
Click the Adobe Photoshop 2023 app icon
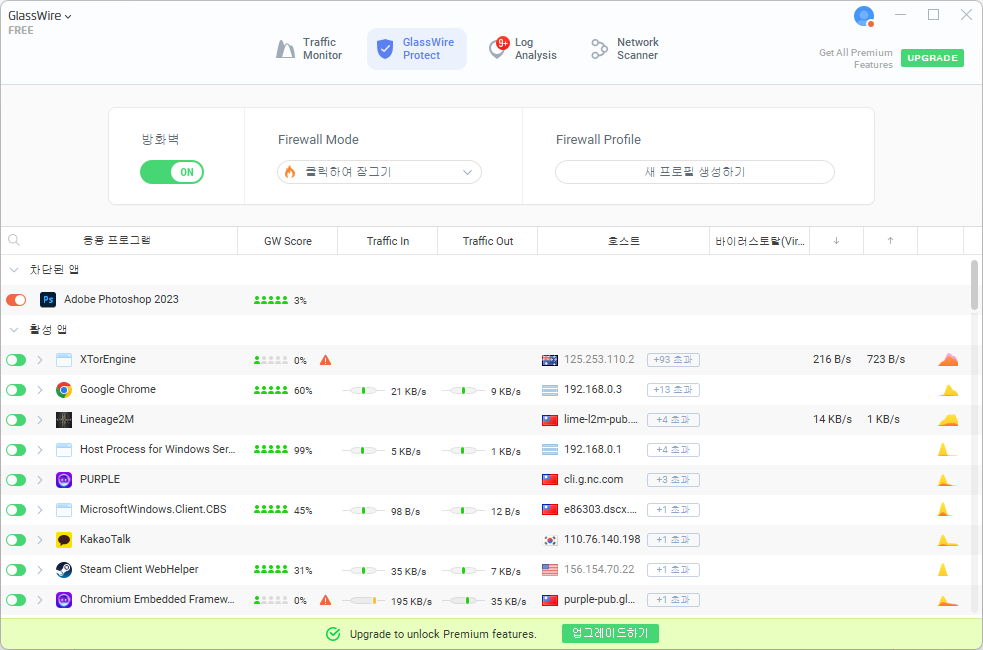tap(48, 300)
